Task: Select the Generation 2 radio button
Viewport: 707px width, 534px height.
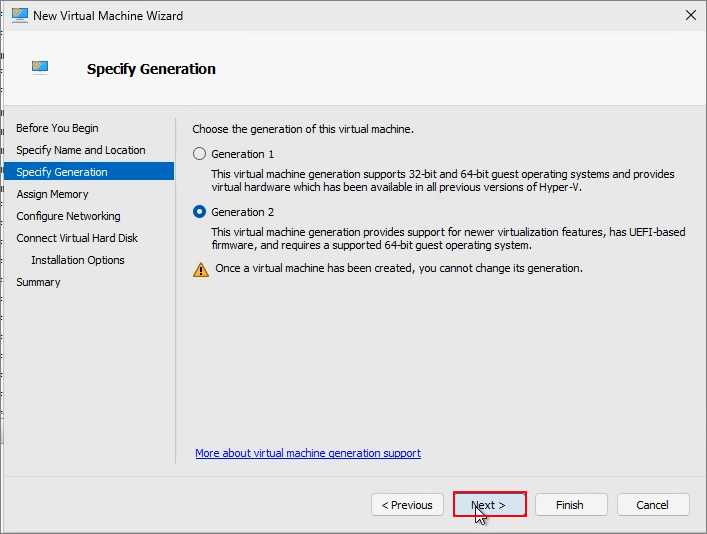Action: [199, 212]
